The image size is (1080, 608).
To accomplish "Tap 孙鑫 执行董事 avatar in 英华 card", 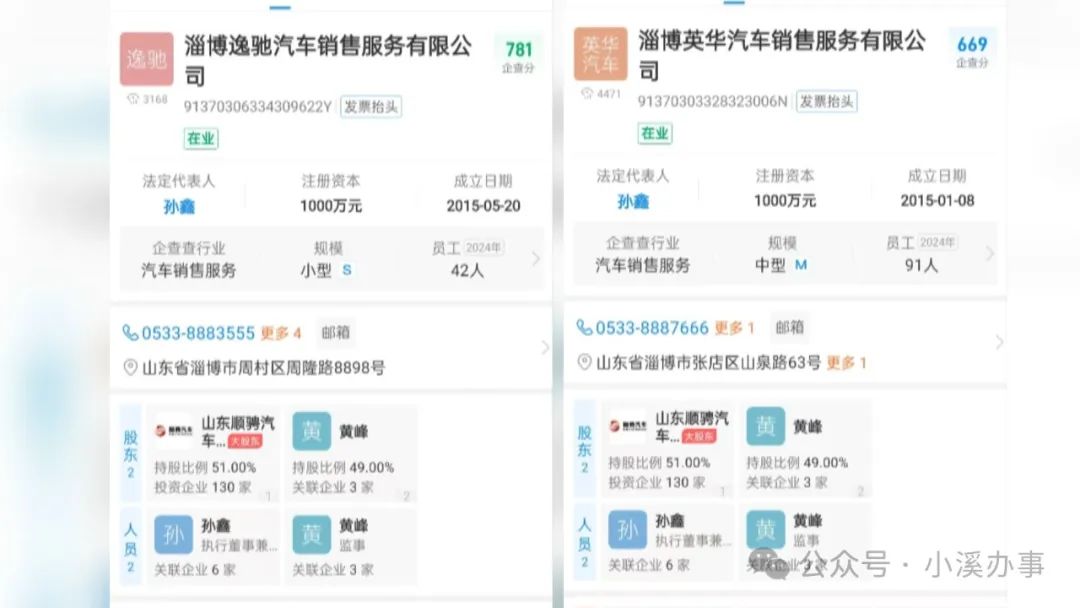I will point(627,530).
